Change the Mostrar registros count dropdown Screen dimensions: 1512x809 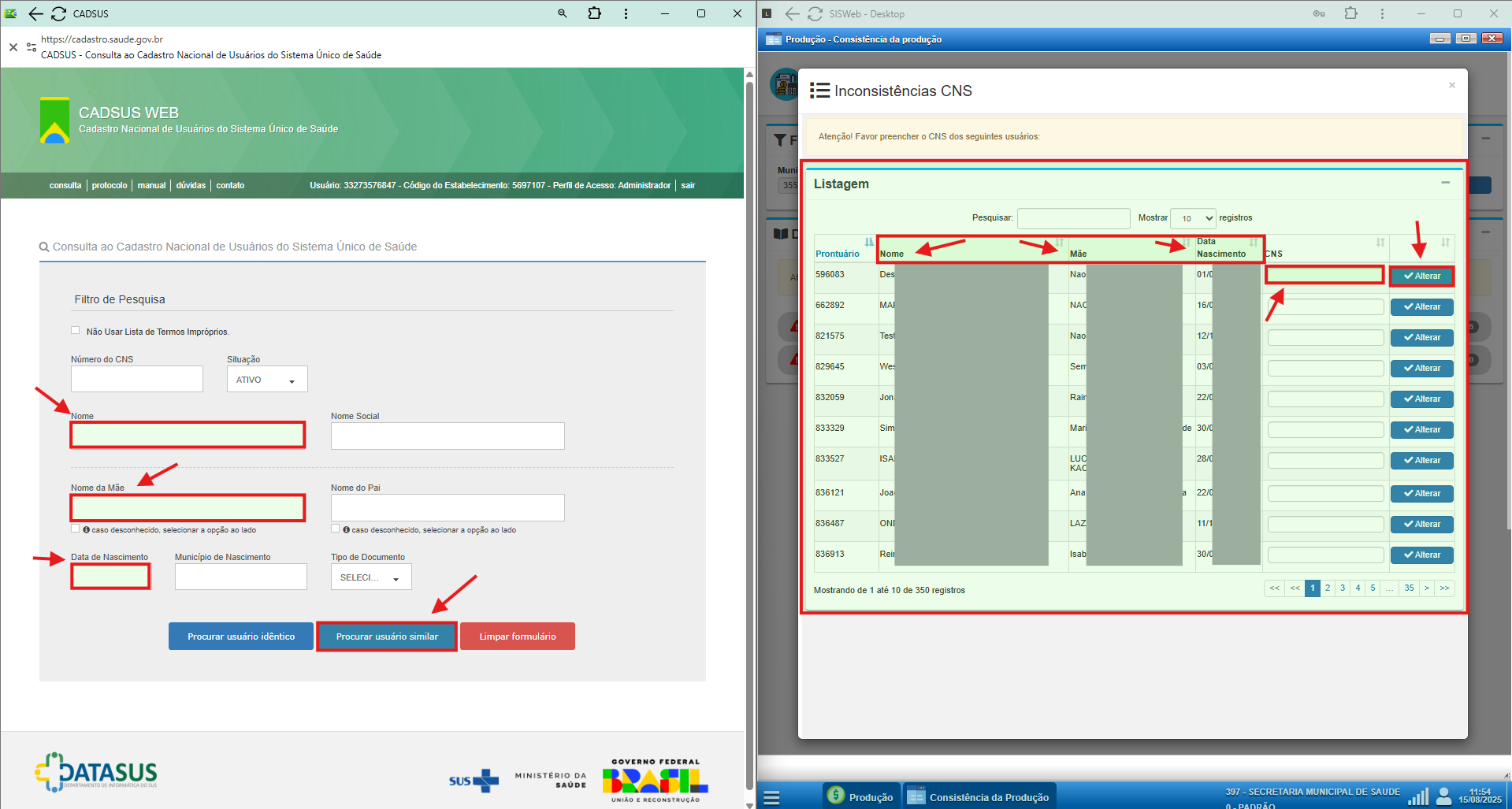coord(1193,218)
